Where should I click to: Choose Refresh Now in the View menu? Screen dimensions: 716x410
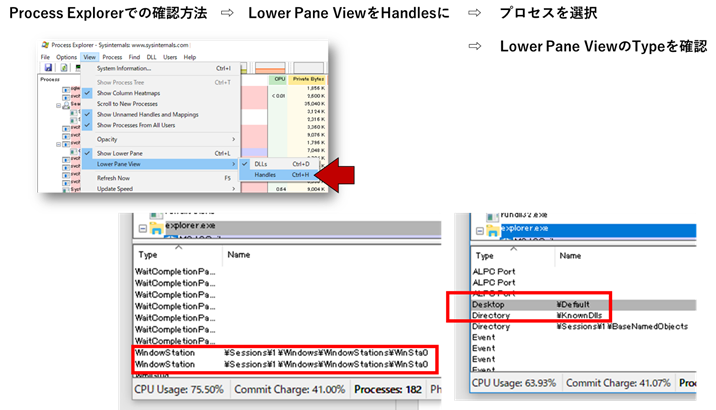click(x=160, y=178)
